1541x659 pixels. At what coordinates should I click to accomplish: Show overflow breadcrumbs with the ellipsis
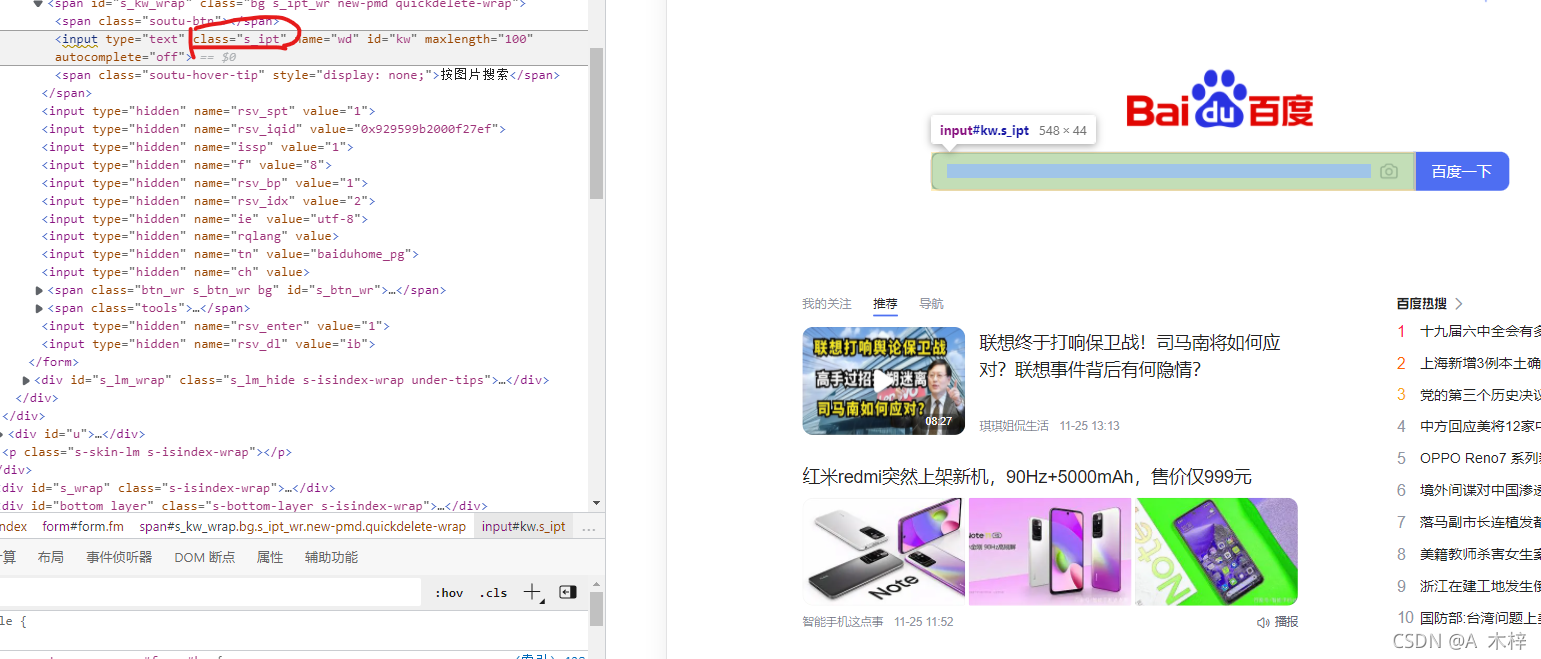point(588,527)
